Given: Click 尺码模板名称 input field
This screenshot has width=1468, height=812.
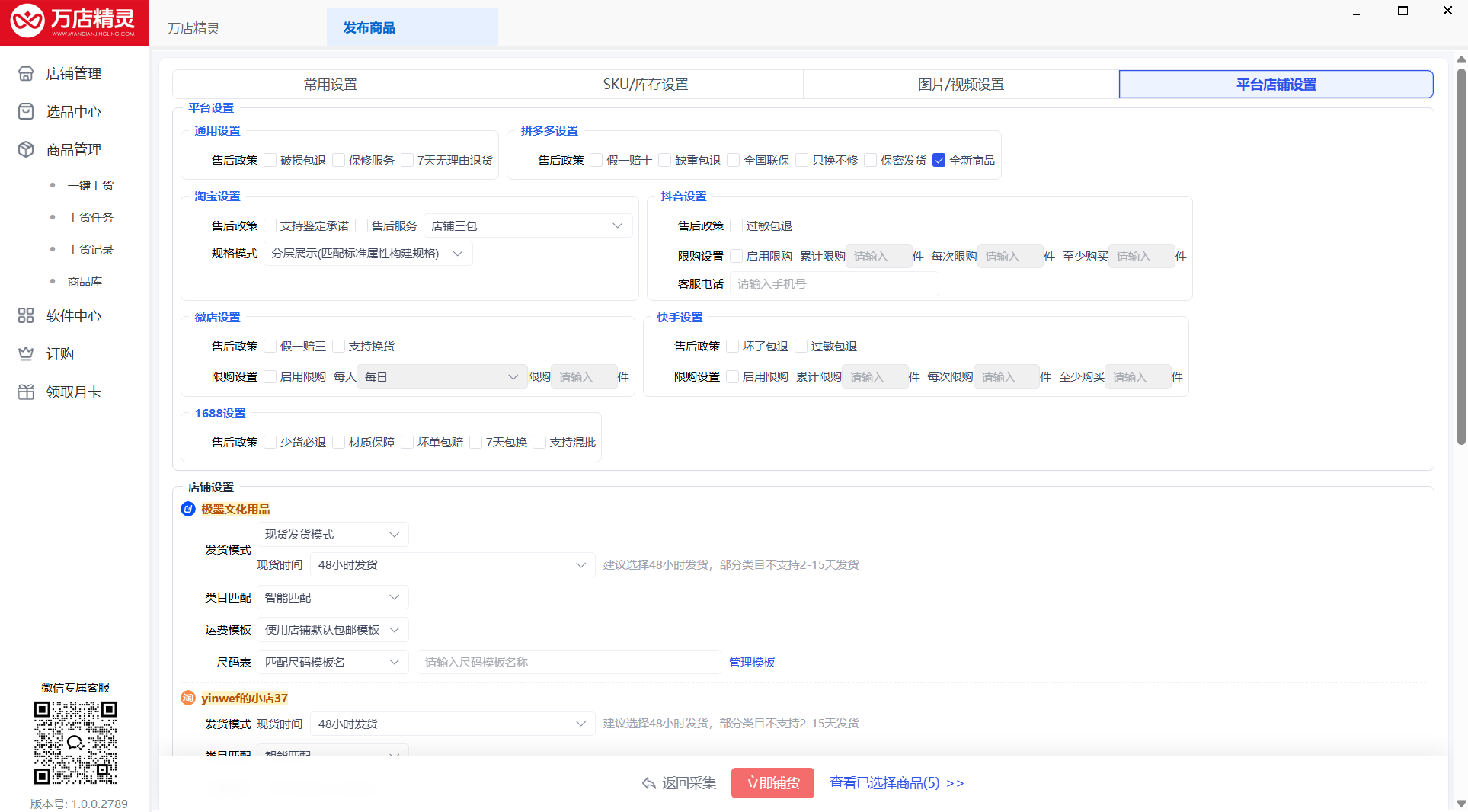Looking at the screenshot, I should [x=568, y=663].
